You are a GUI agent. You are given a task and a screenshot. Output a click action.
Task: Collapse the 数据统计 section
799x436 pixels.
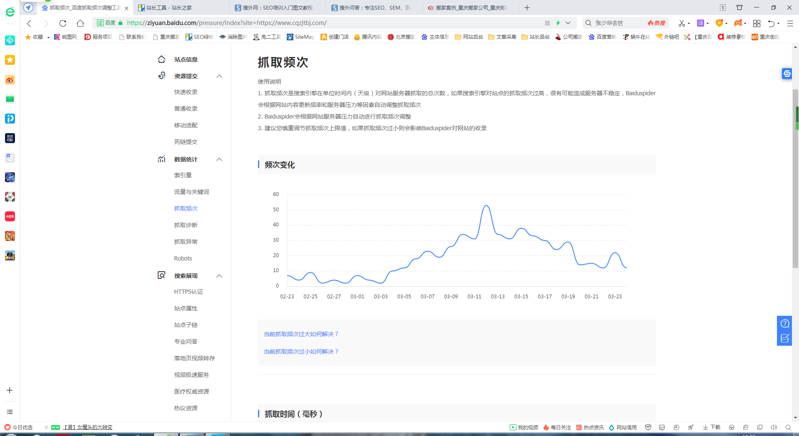pos(219,159)
